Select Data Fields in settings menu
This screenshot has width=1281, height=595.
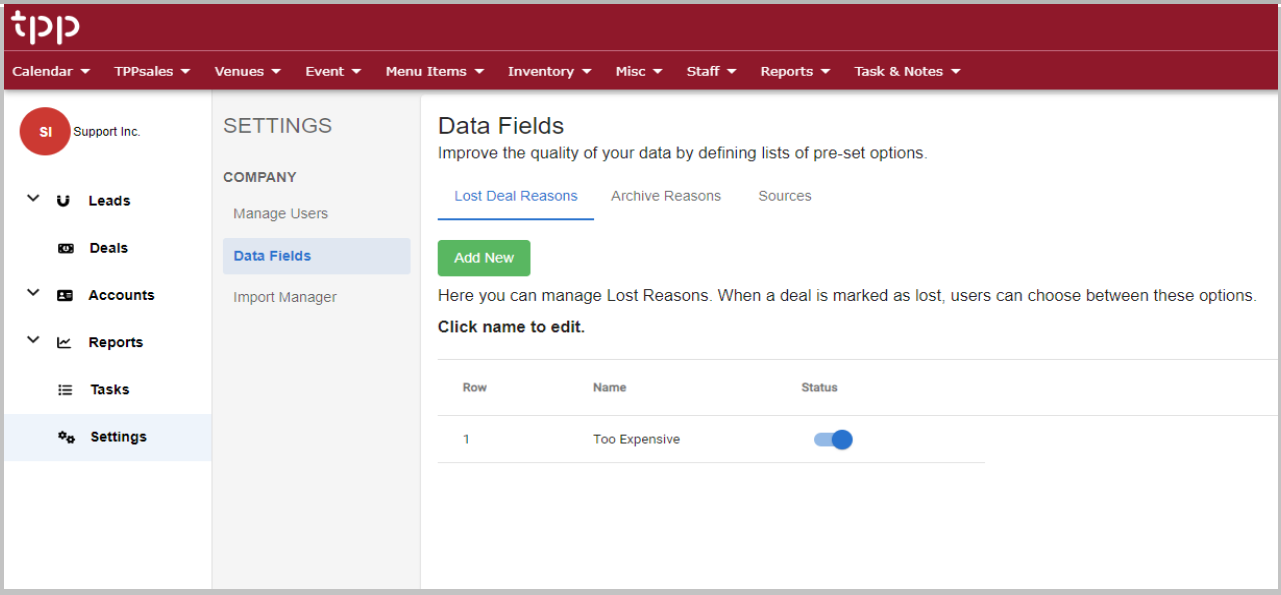click(316, 256)
